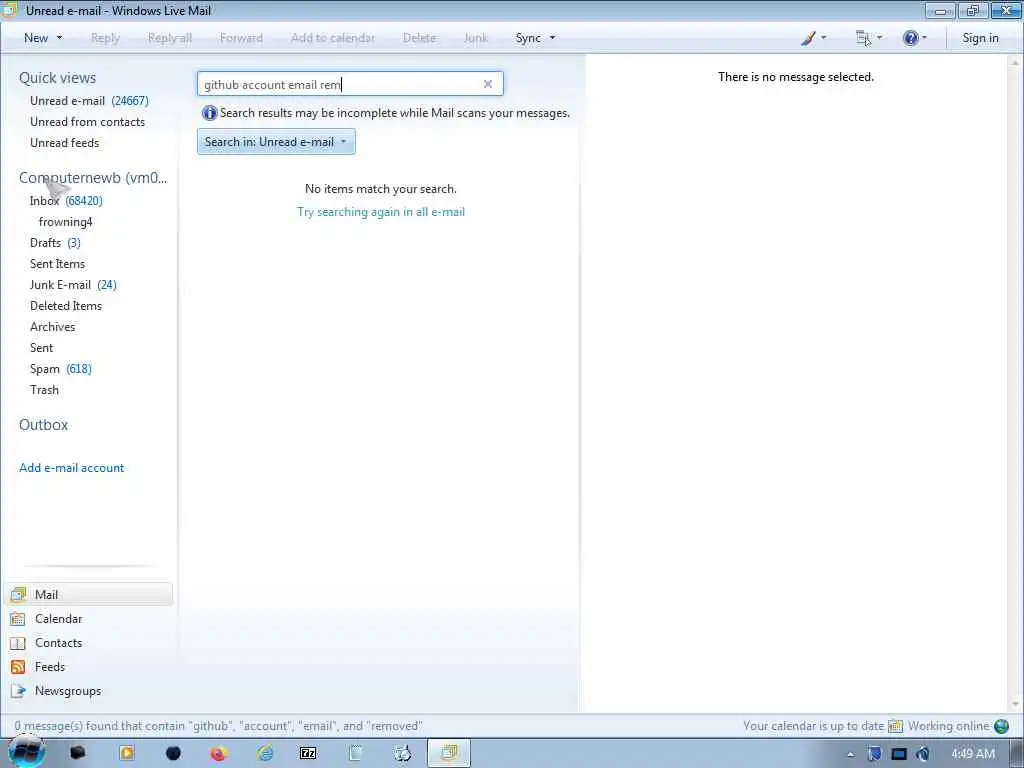Open the Archives folder

[52, 327]
